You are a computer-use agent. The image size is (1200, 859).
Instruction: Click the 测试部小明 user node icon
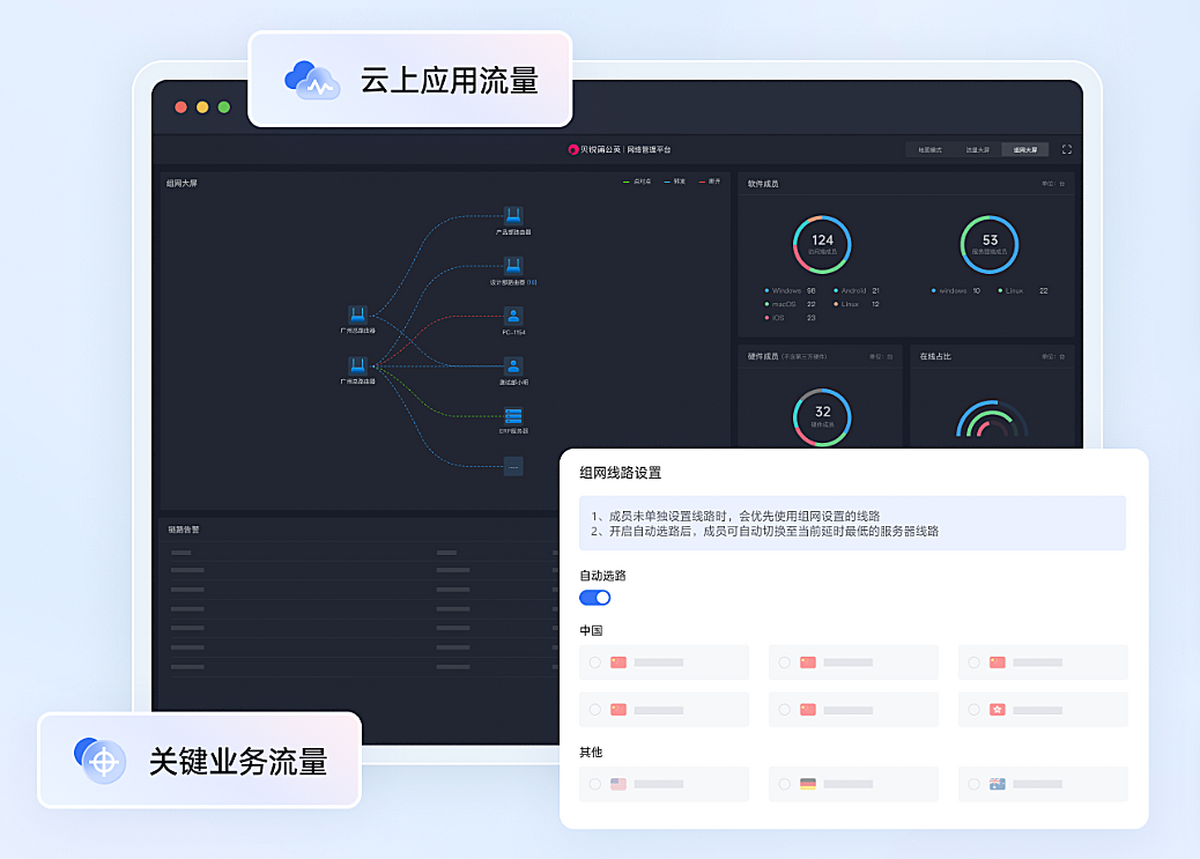(513, 366)
